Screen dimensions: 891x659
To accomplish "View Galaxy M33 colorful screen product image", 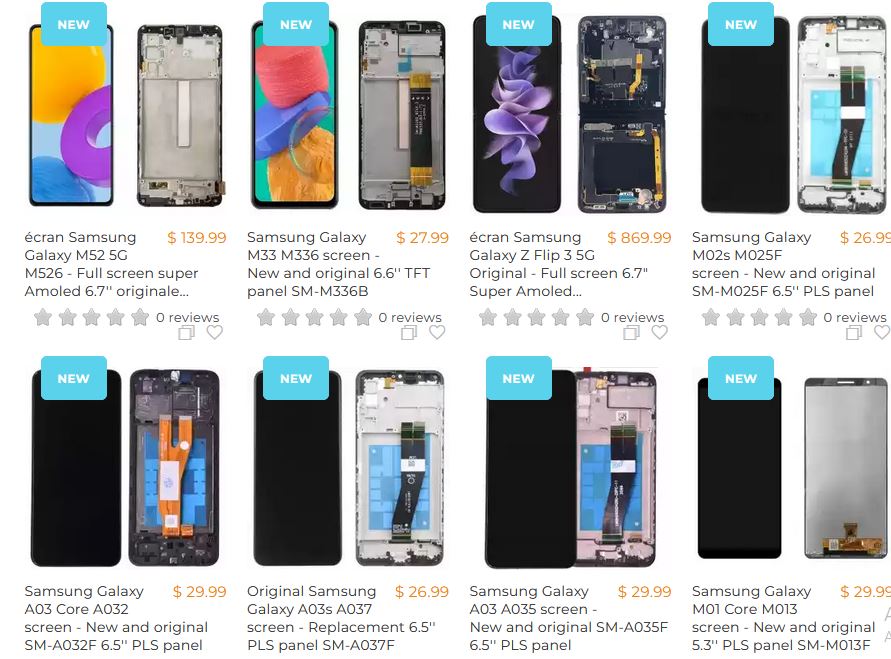I will [294, 114].
